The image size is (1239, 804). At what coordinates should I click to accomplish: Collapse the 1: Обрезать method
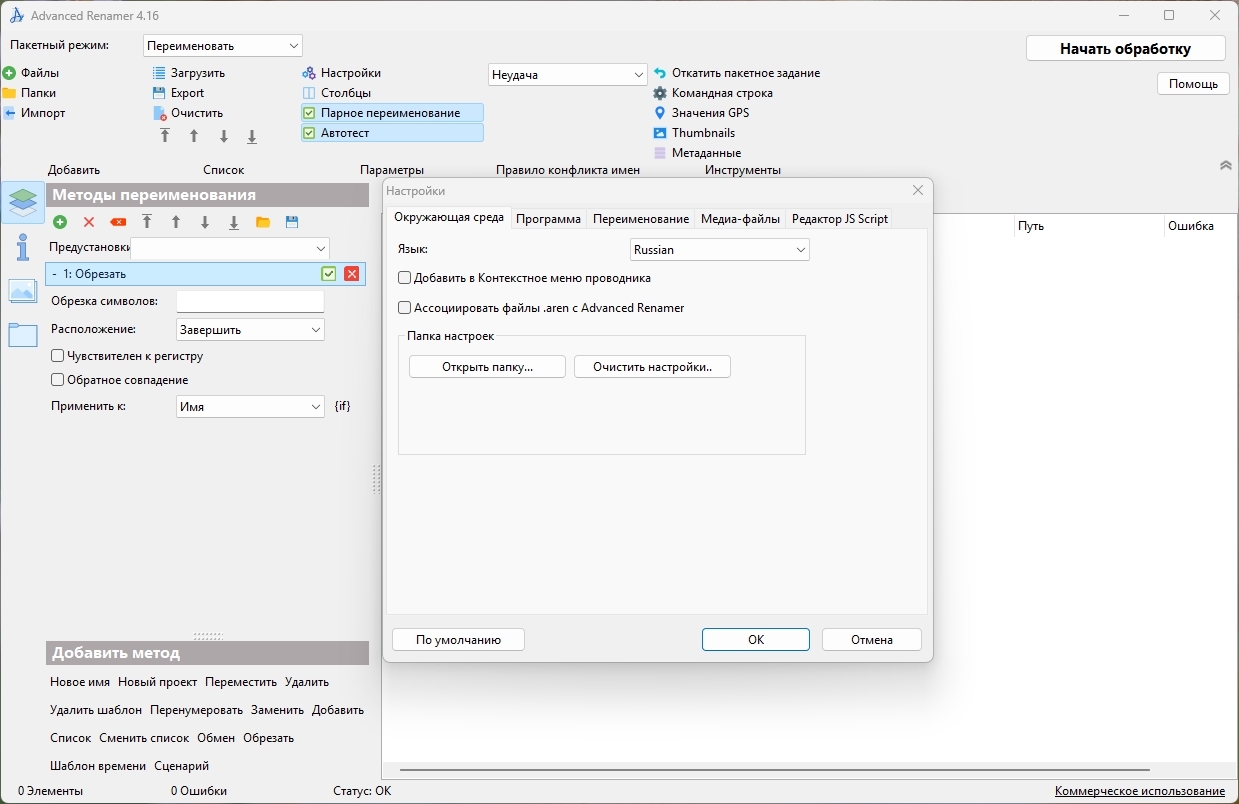(x=54, y=274)
